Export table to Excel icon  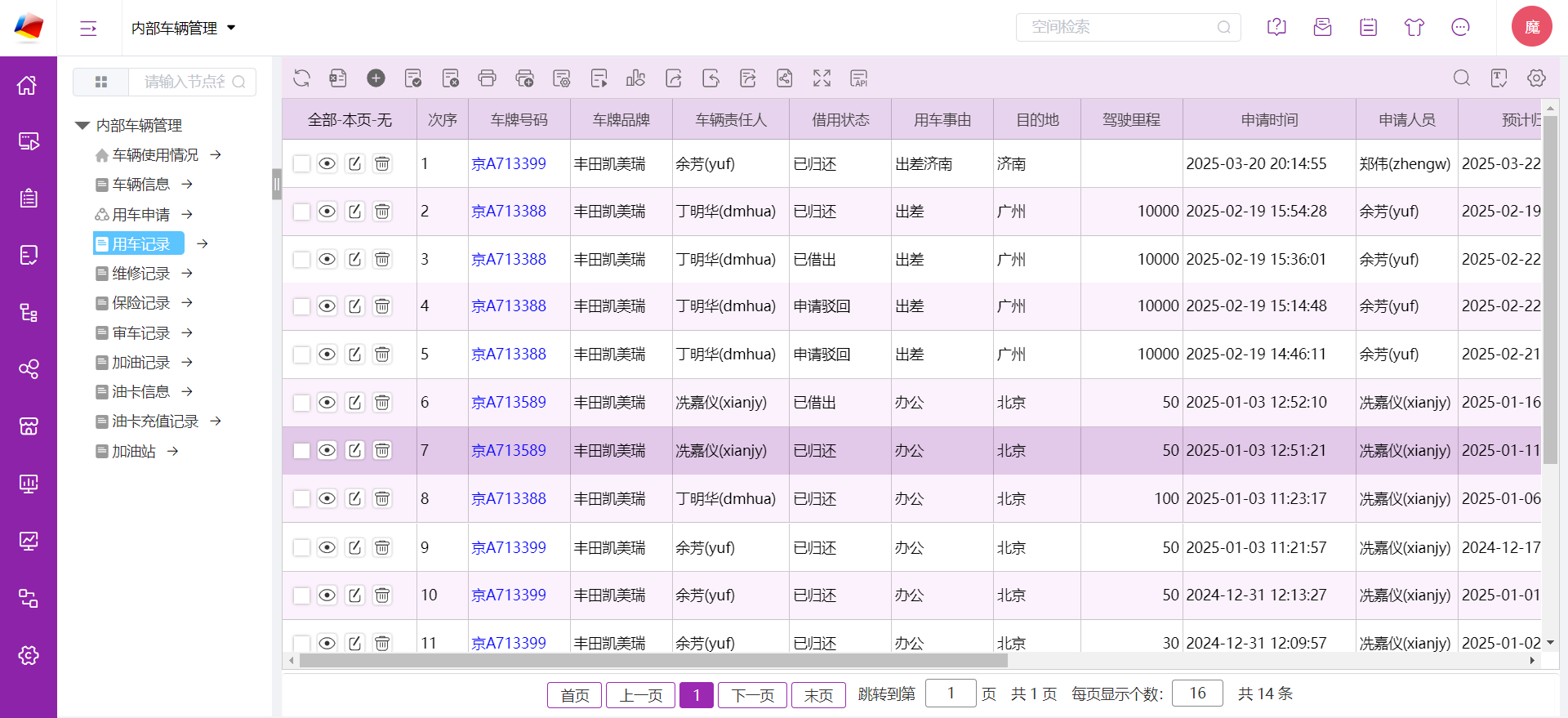(338, 78)
